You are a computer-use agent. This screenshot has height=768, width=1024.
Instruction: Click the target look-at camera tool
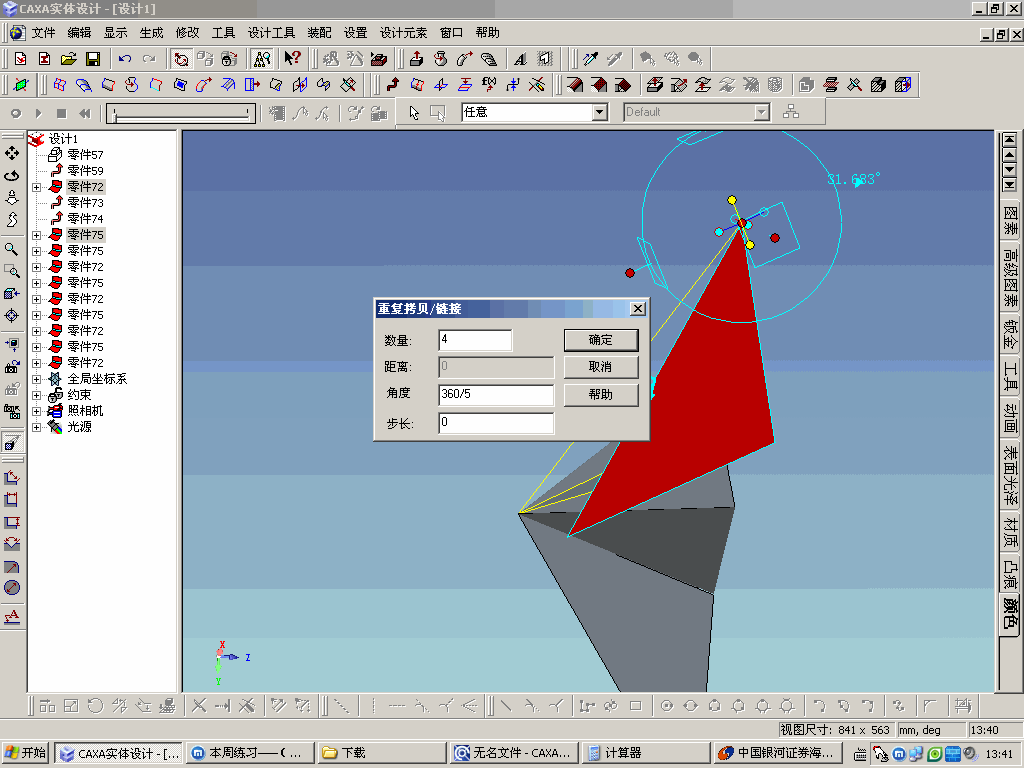click(x=12, y=315)
